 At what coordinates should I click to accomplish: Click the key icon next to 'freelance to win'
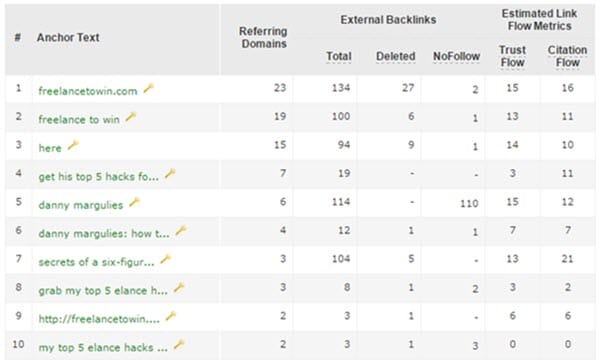pos(131,117)
